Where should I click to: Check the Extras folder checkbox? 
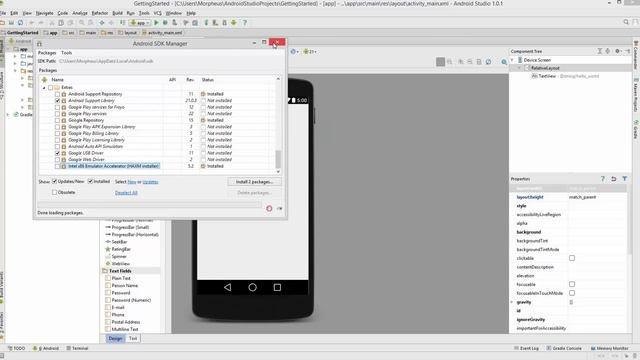click(51, 87)
